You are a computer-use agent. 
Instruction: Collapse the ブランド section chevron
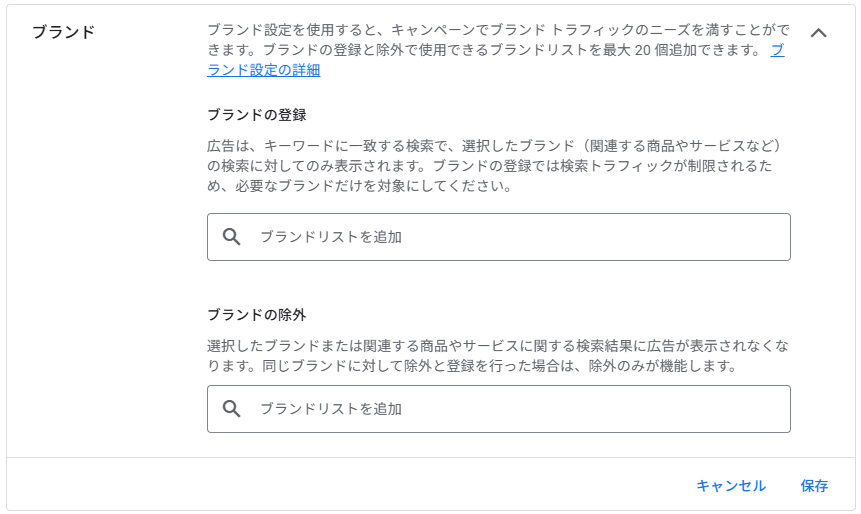click(x=818, y=32)
